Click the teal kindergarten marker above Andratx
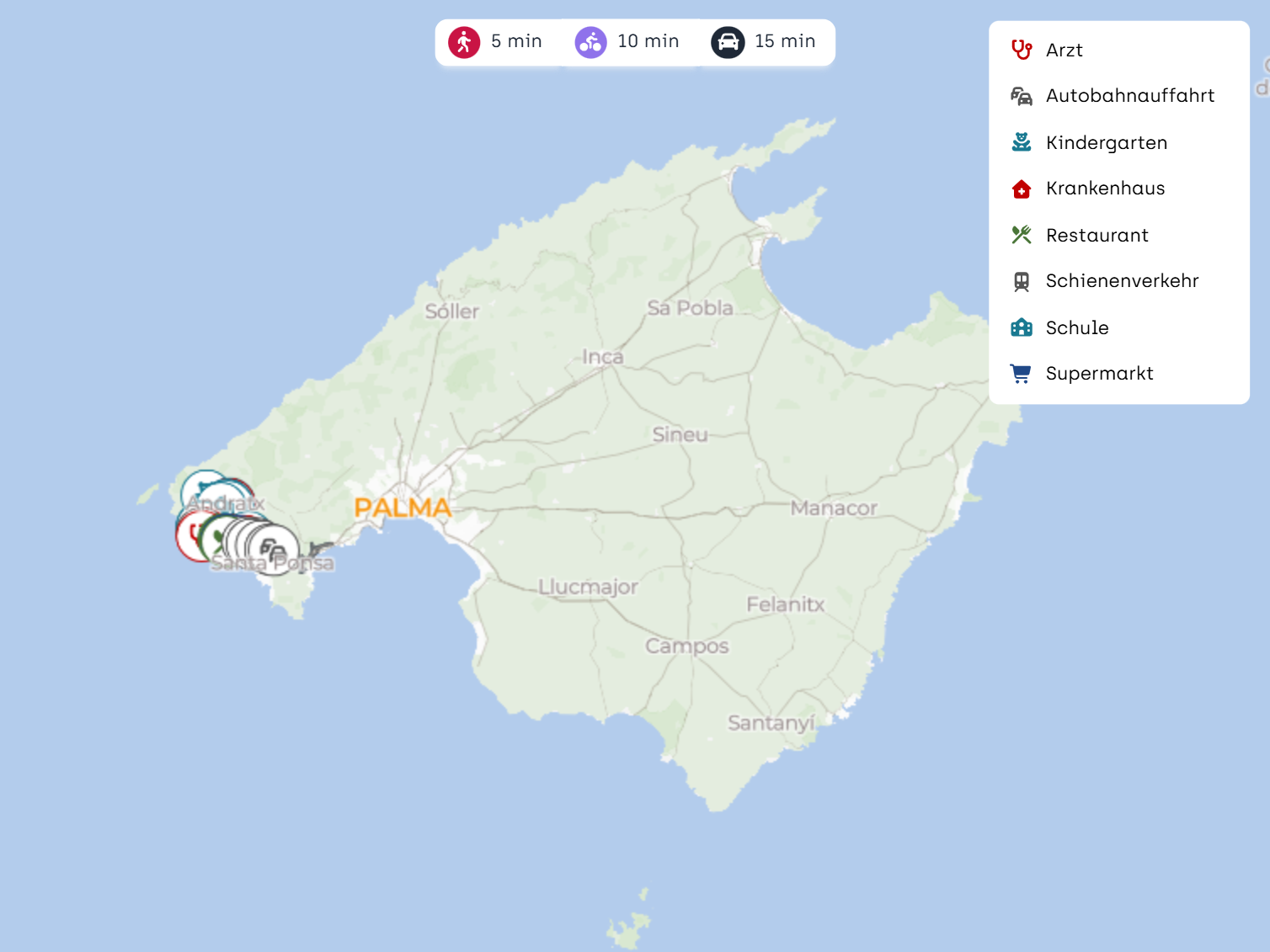This screenshot has width=1270, height=952. pyautogui.click(x=200, y=485)
